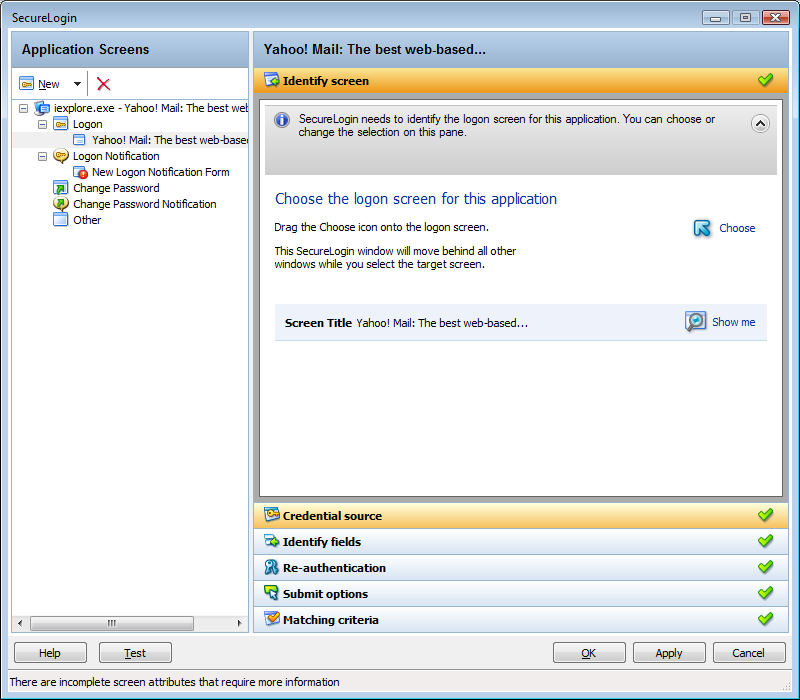This screenshot has width=800, height=700.
Task: Click the Show me magnifier icon
Action: pyautogui.click(x=696, y=322)
